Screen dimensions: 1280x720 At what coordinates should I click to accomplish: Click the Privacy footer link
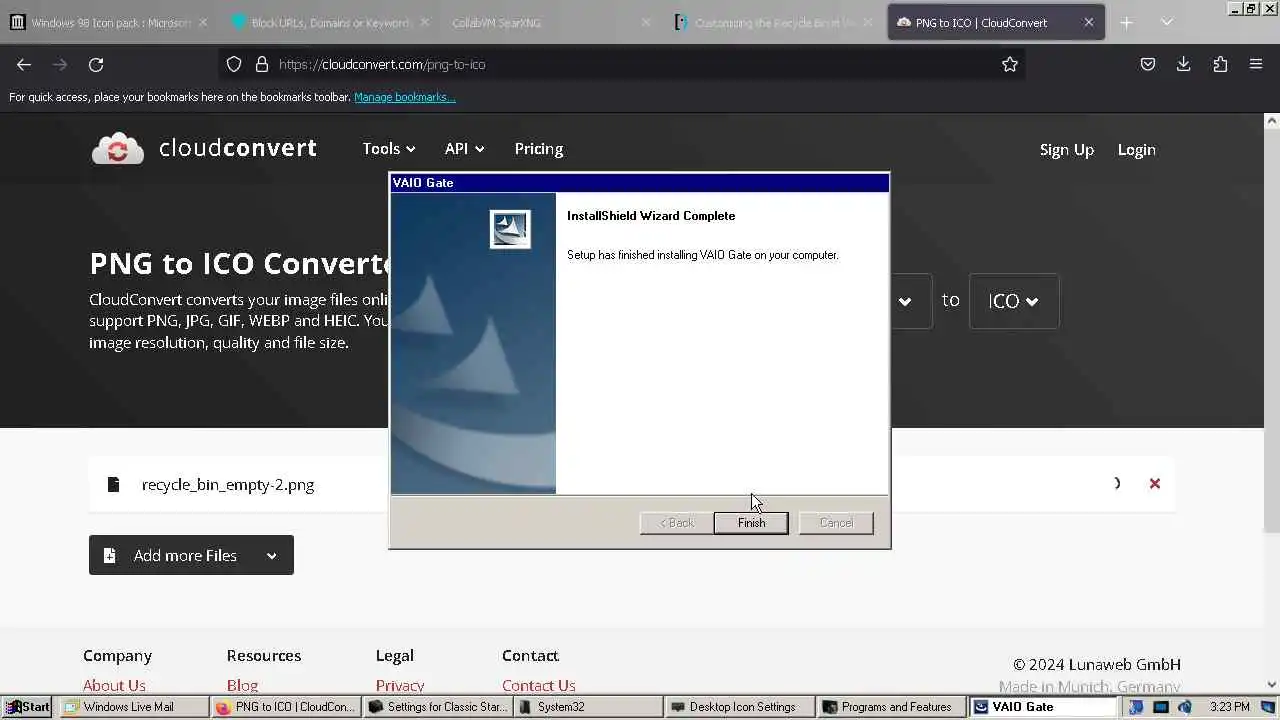(x=400, y=685)
